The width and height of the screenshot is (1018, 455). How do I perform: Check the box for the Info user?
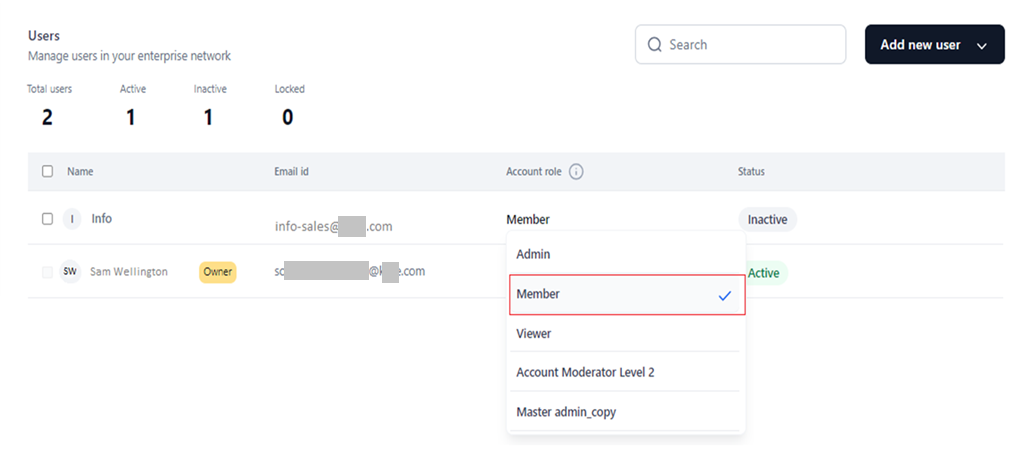pyautogui.click(x=47, y=219)
